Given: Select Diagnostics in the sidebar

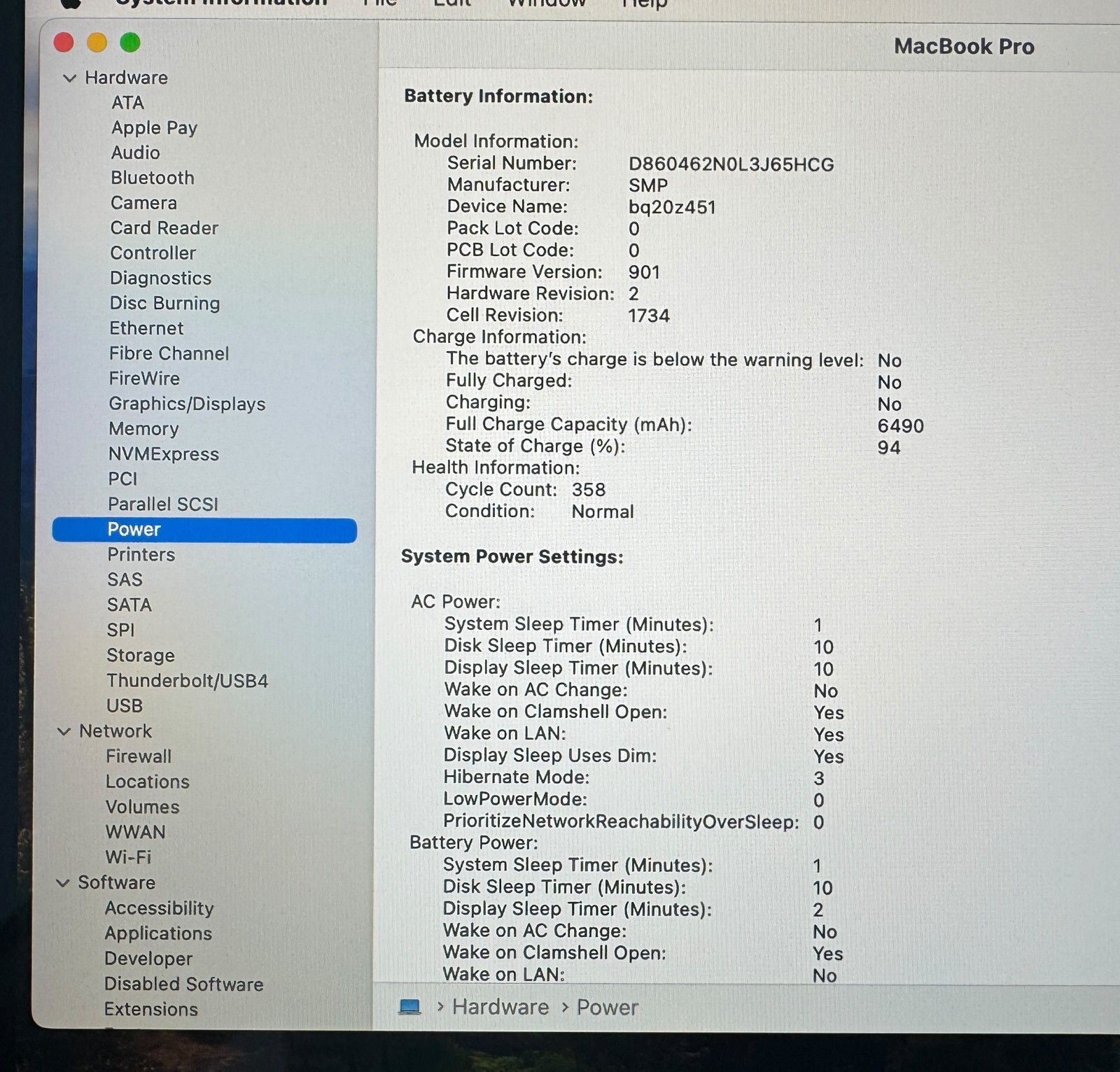Looking at the screenshot, I should pyautogui.click(x=160, y=278).
